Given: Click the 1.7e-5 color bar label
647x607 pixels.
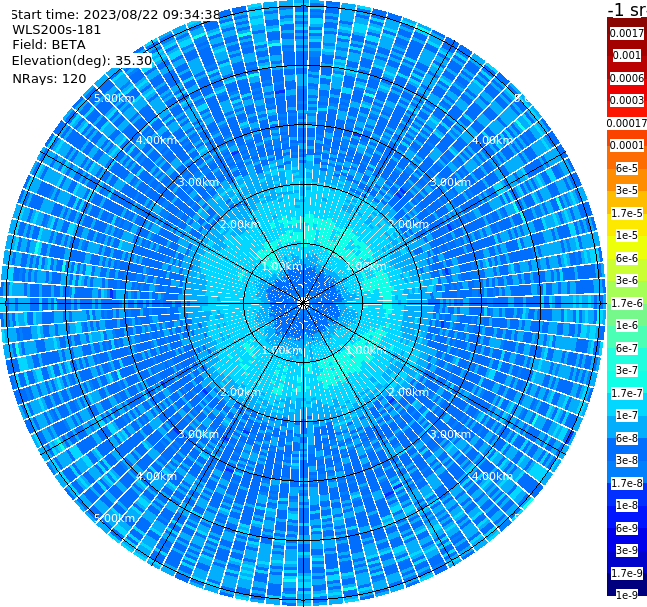Looking at the screenshot, I should 627,213.
